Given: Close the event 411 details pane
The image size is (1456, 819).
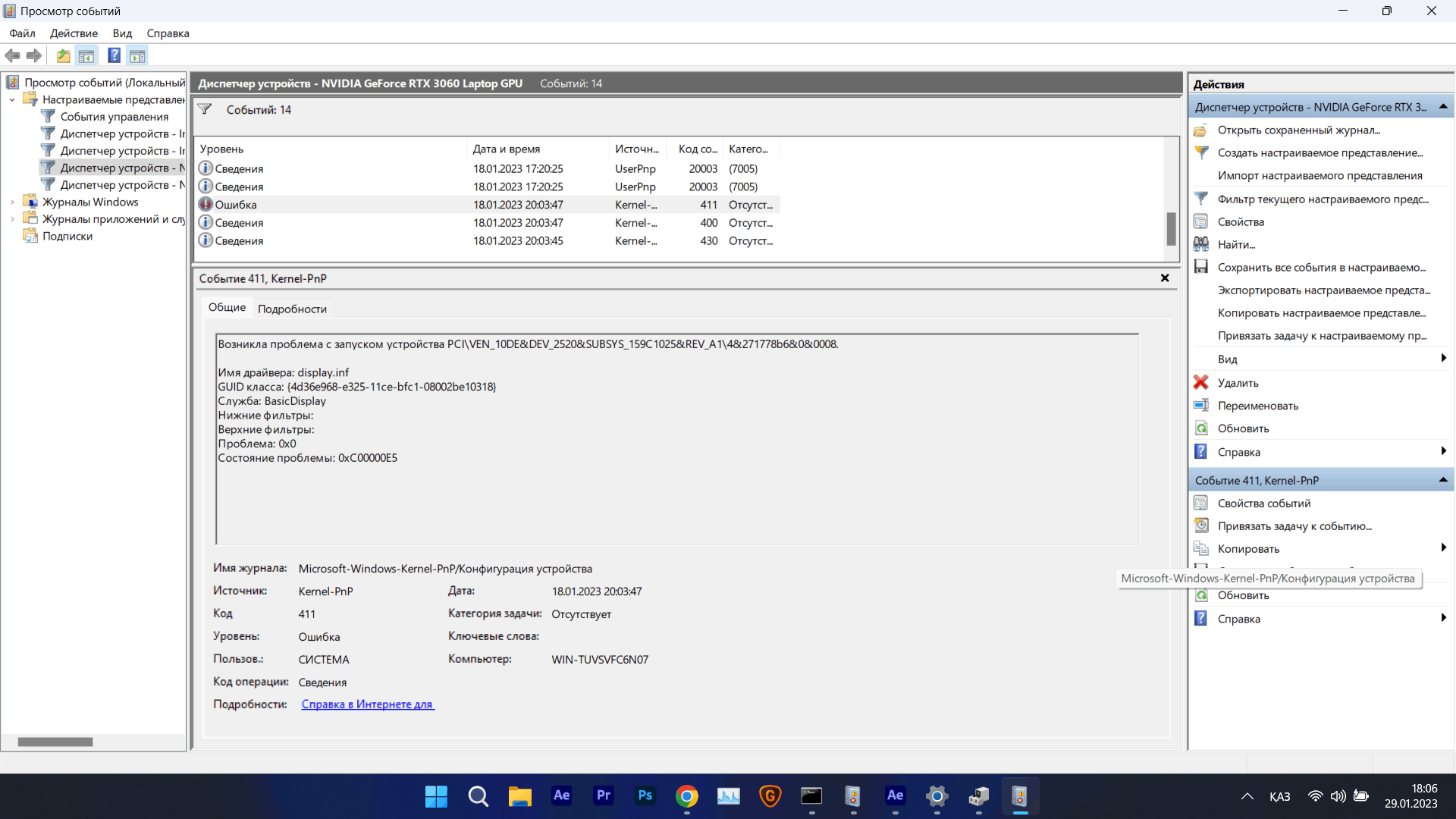Looking at the screenshot, I should tap(1165, 278).
